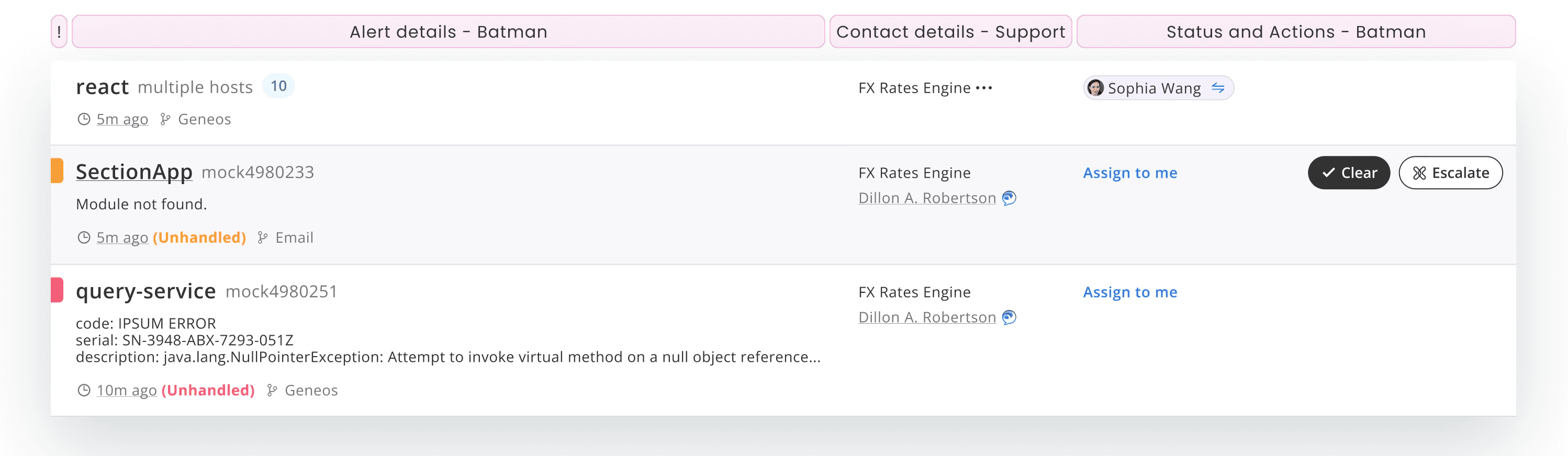This screenshot has width=1568, height=456.
Task: Select the Alert details - Batman header
Action: coord(449,31)
